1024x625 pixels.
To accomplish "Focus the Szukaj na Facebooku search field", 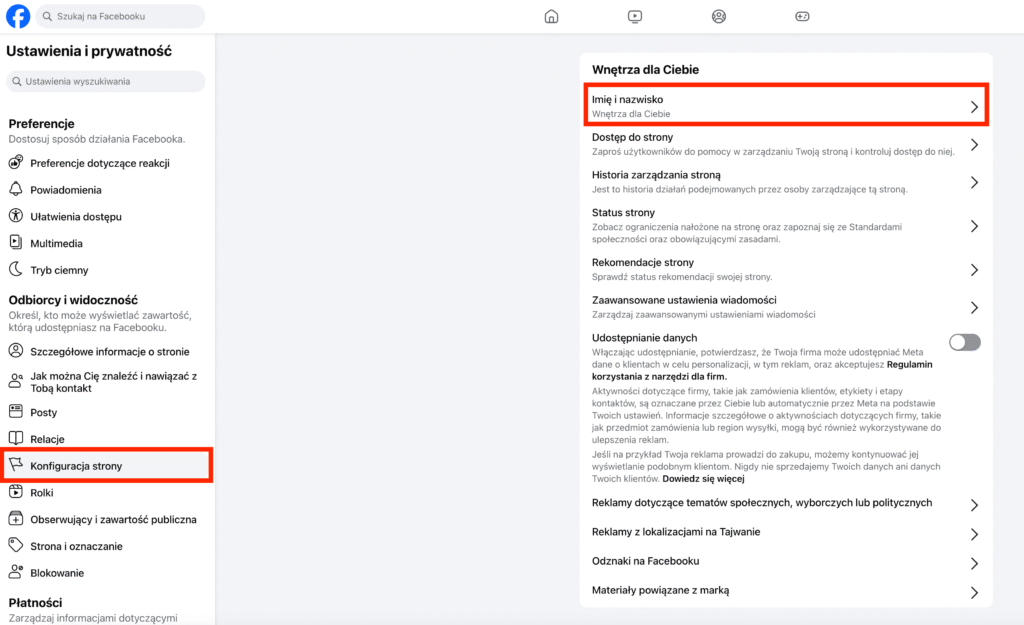I will click(120, 16).
